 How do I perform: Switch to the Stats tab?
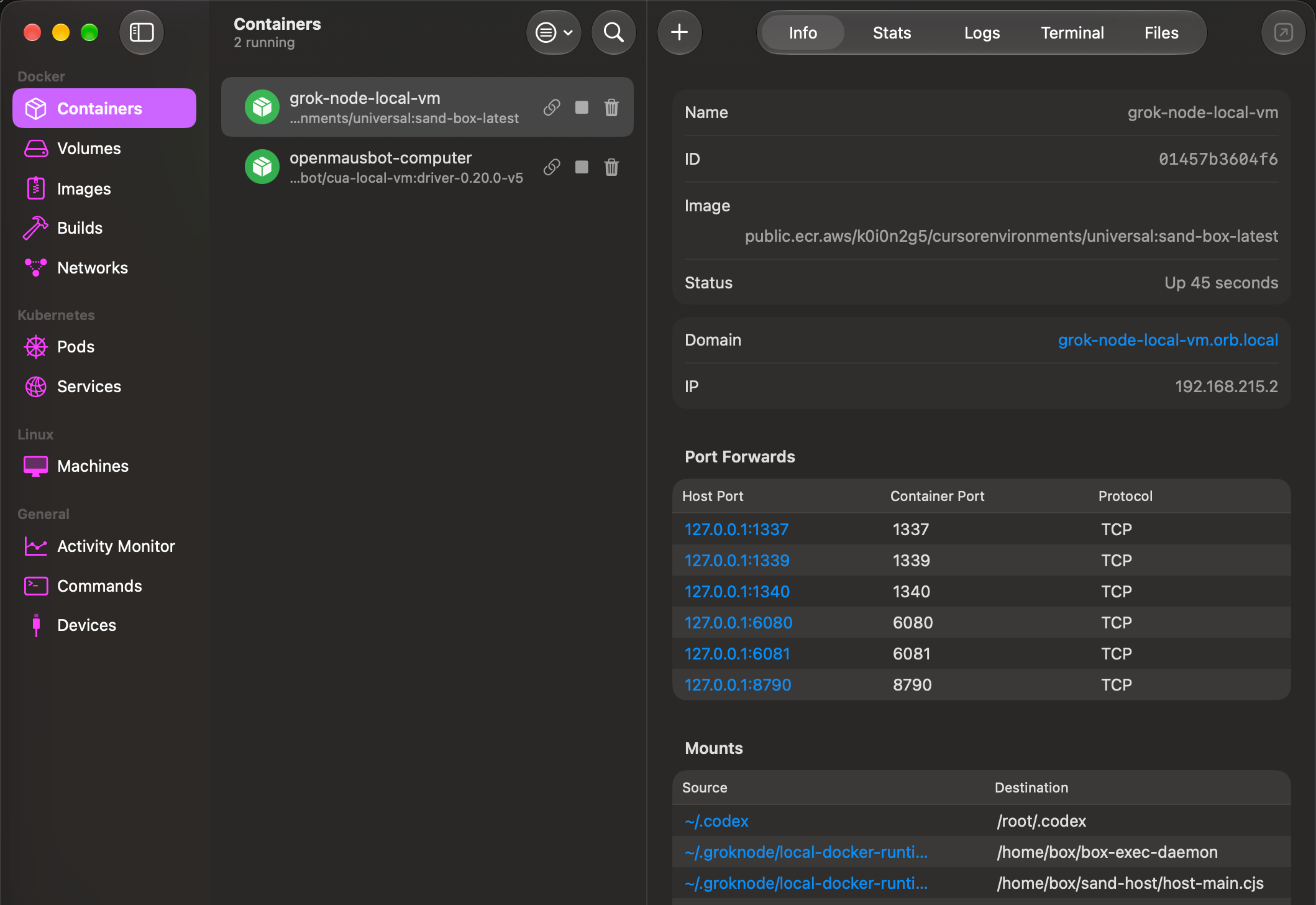point(892,33)
